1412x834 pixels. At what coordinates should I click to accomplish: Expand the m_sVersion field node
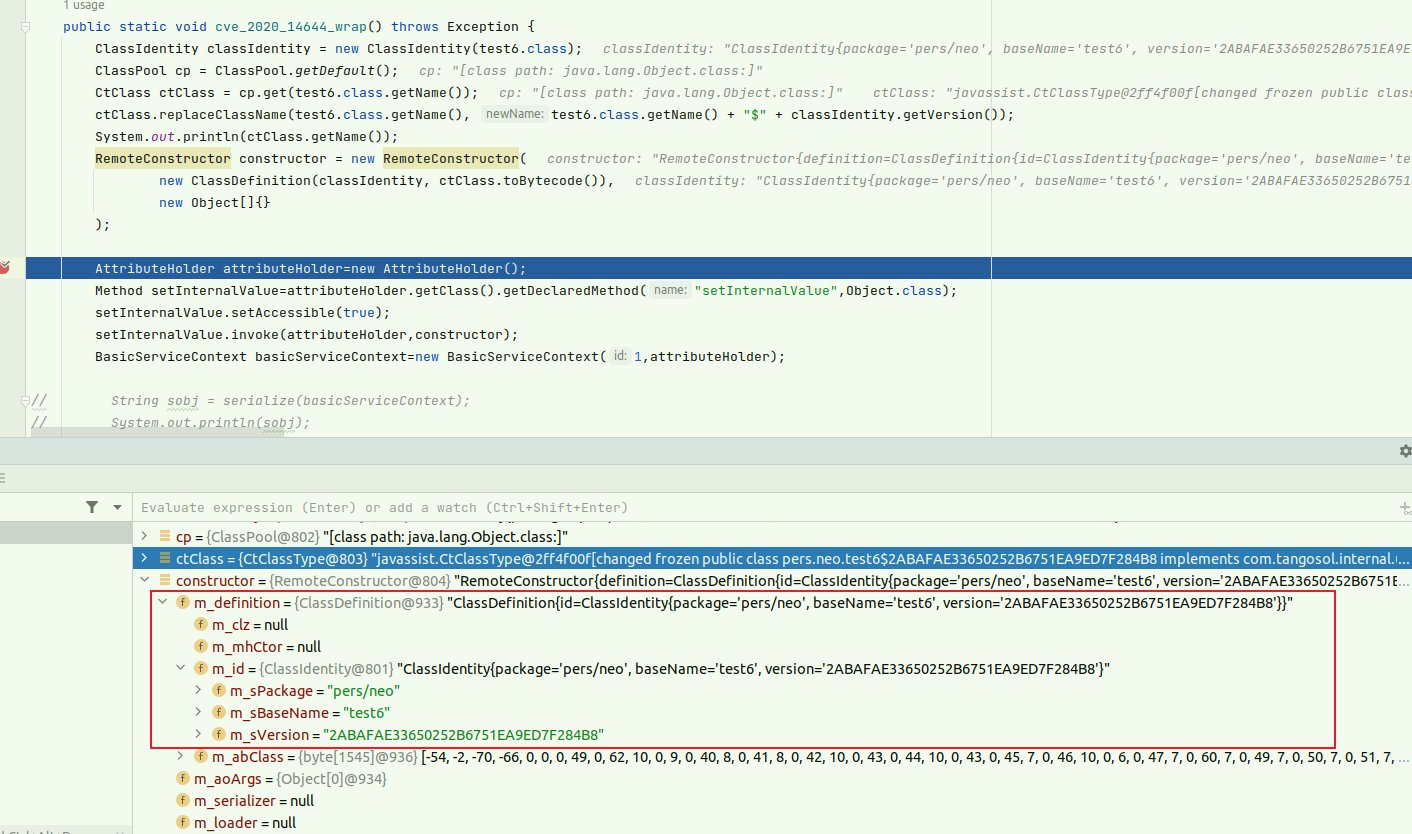(x=200, y=734)
